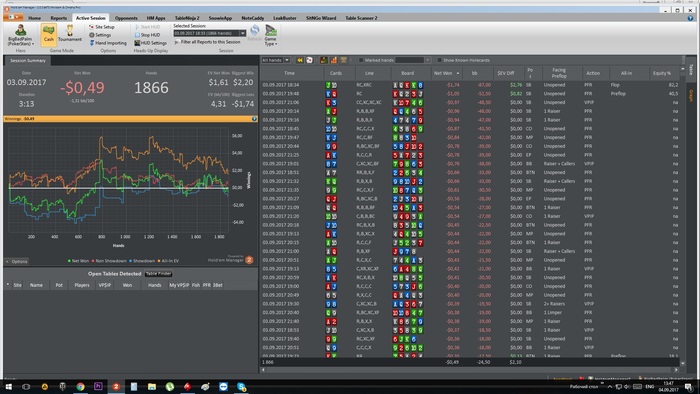Click the winnings bar help icon
Screen dimensions: 700x394
[254, 119]
